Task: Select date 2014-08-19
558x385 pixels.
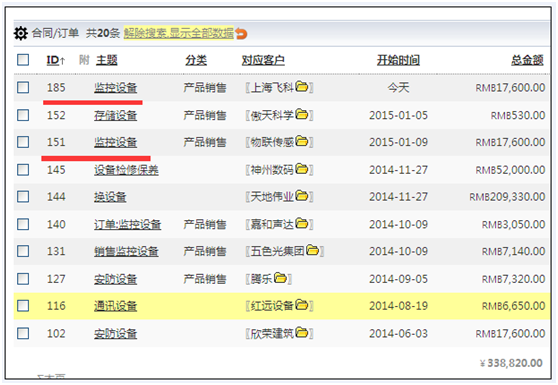Action: pyautogui.click(x=398, y=306)
